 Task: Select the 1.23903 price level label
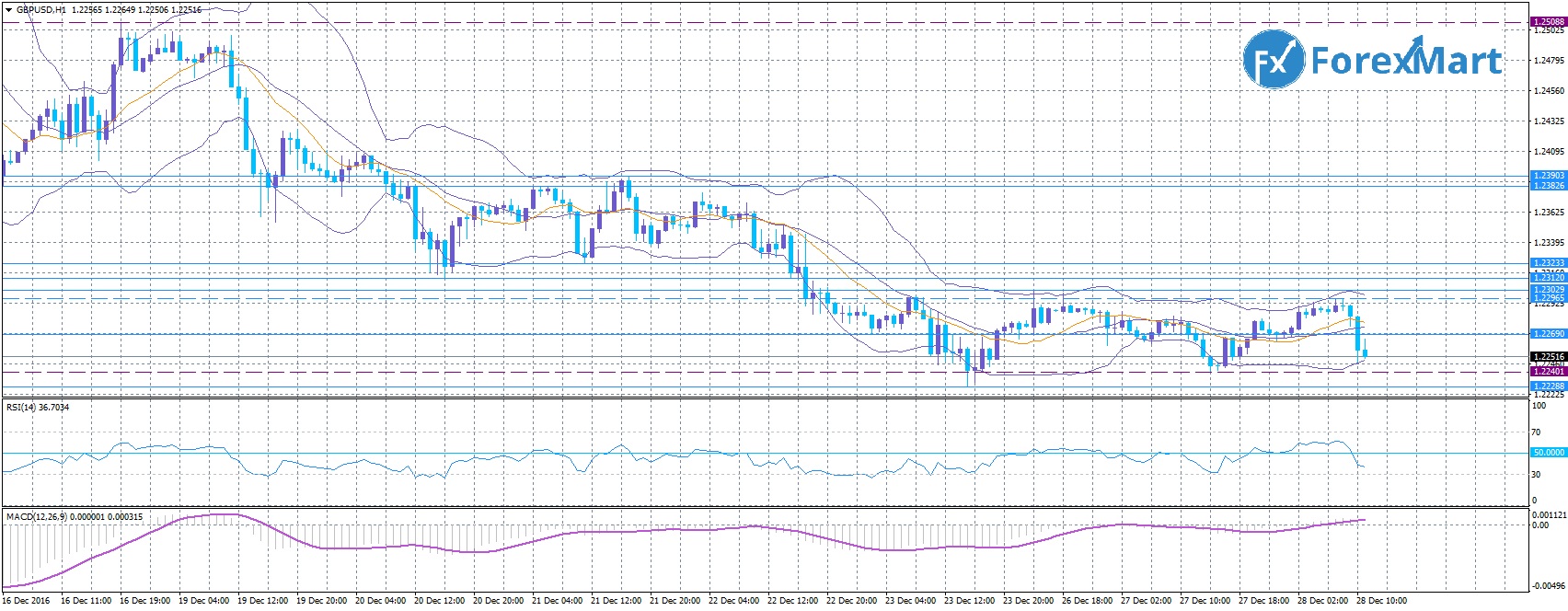click(1547, 175)
